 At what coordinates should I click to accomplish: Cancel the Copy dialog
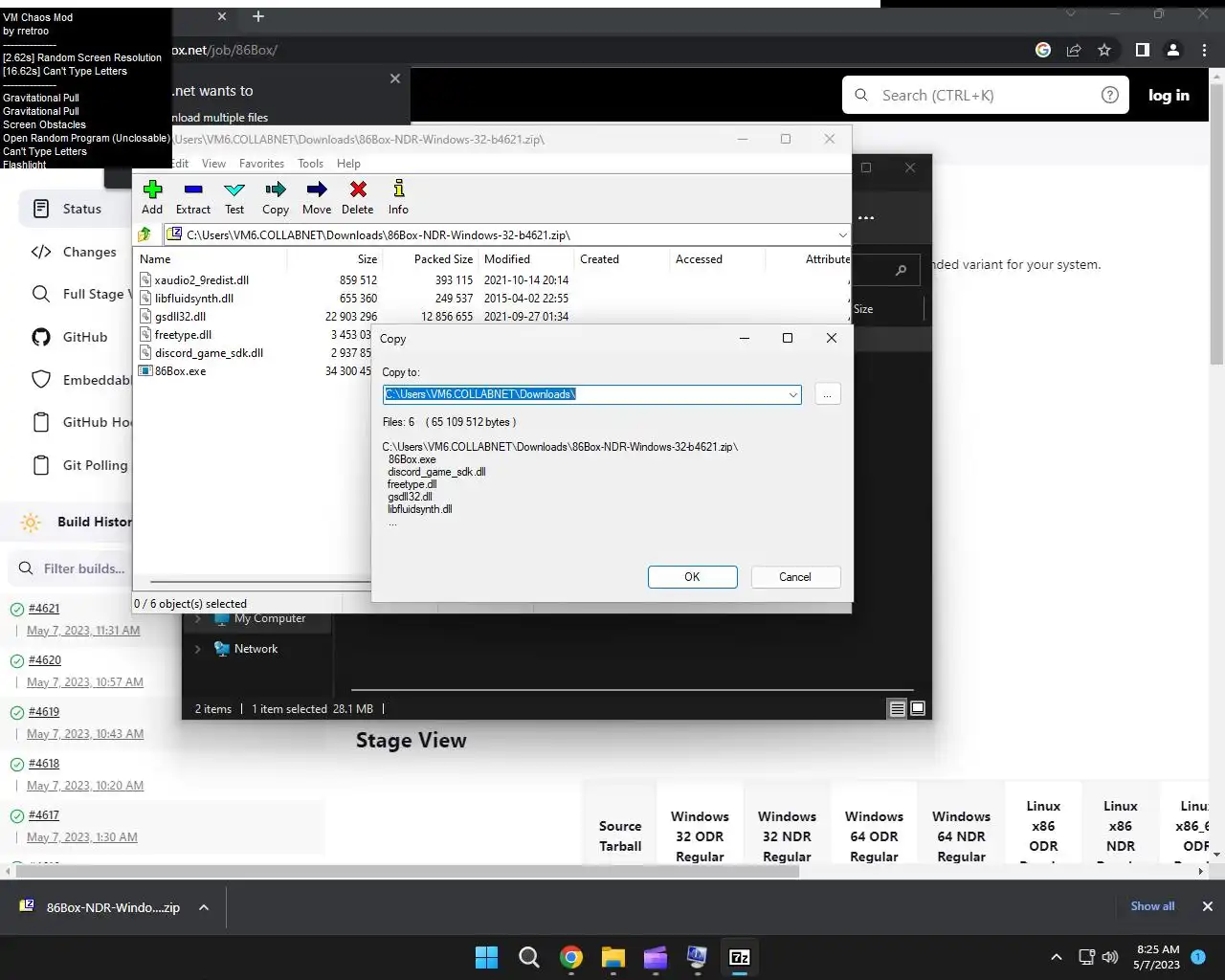click(794, 577)
